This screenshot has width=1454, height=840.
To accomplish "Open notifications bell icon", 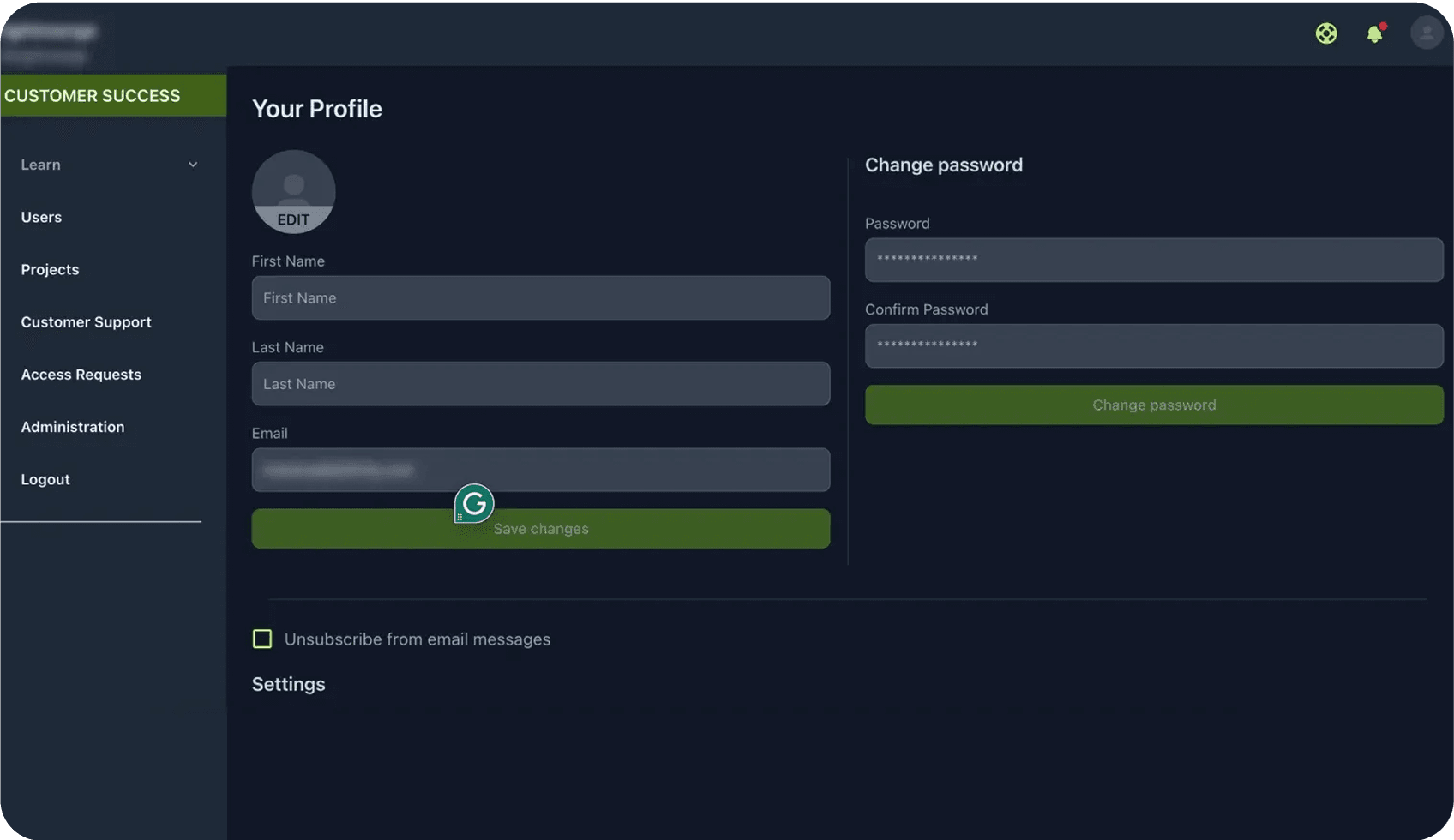I will tap(1374, 33).
